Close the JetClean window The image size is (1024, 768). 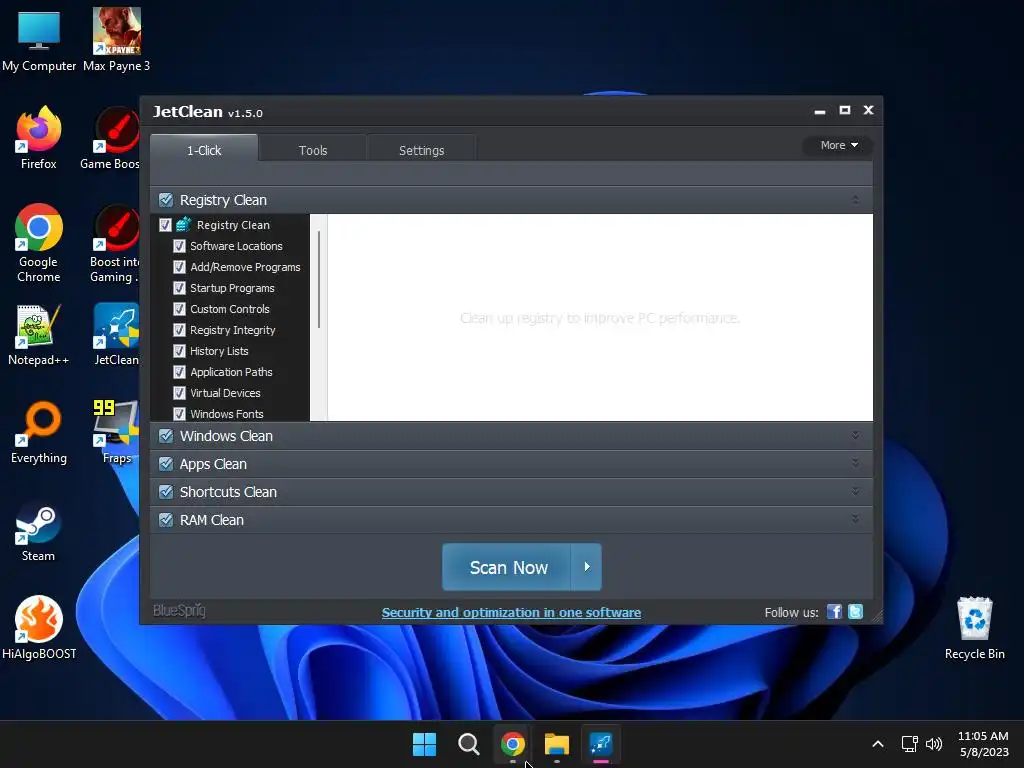pos(868,110)
